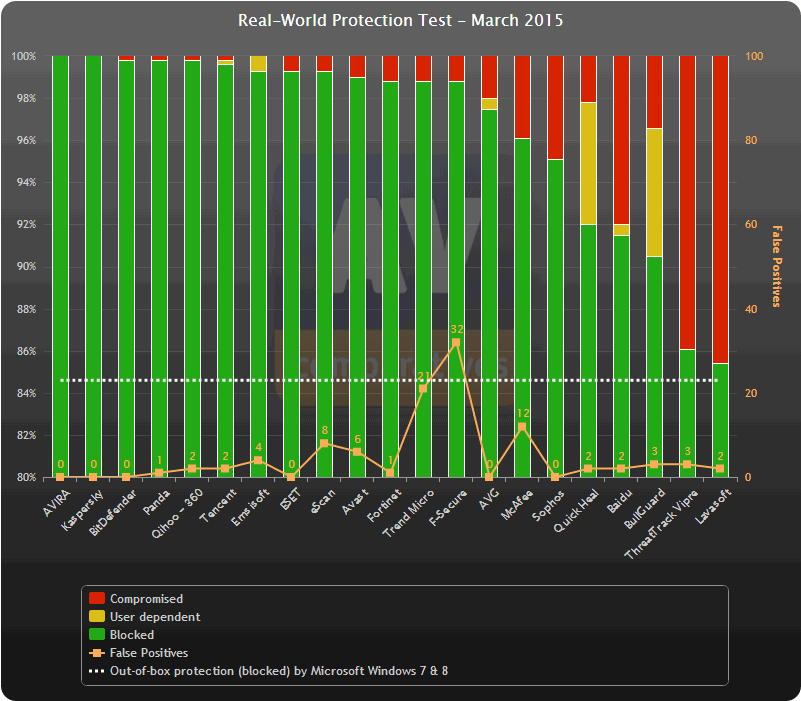Click the McAfee false positives point 12

point(522,427)
